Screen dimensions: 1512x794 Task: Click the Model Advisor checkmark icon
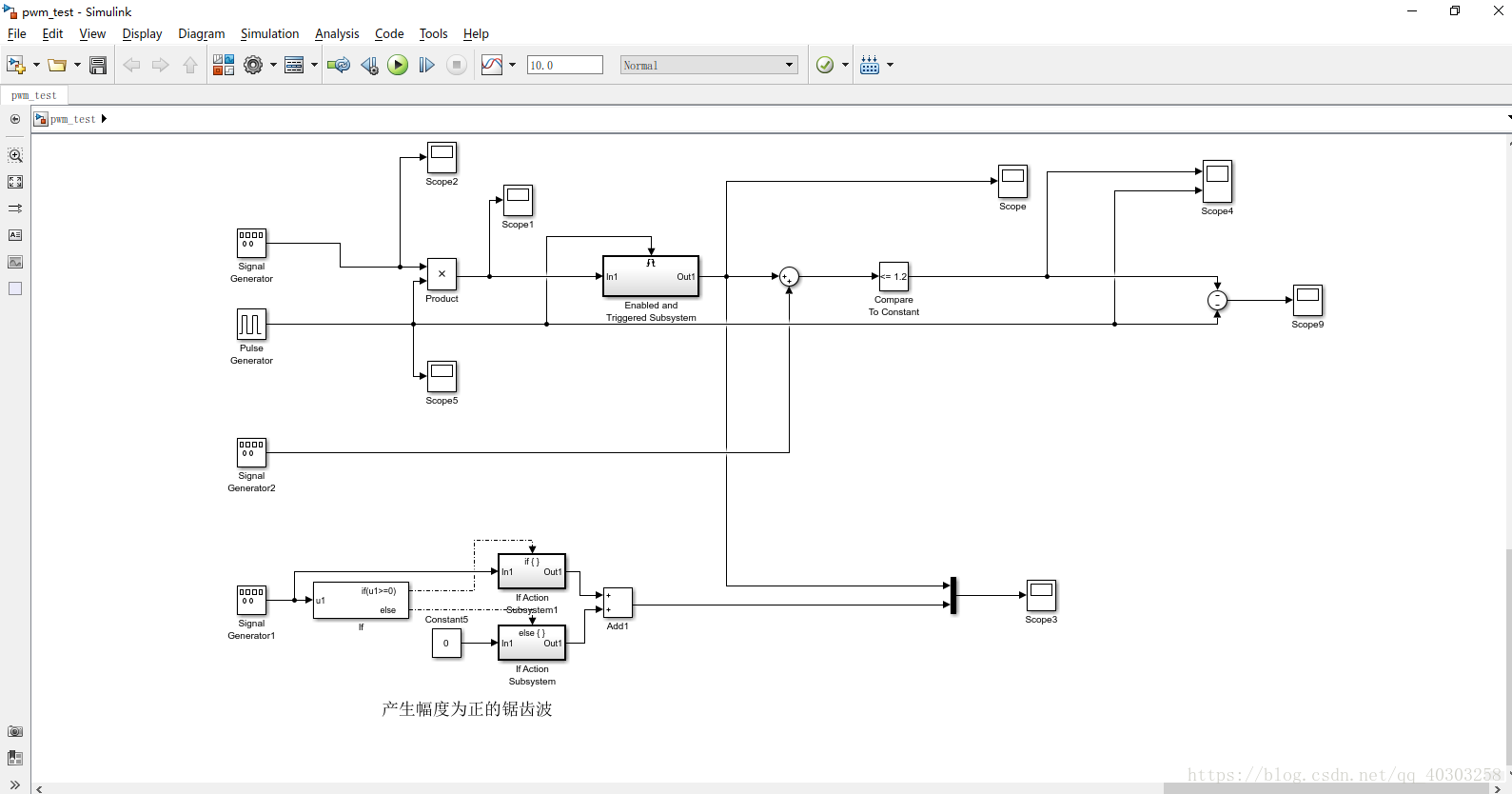825,65
